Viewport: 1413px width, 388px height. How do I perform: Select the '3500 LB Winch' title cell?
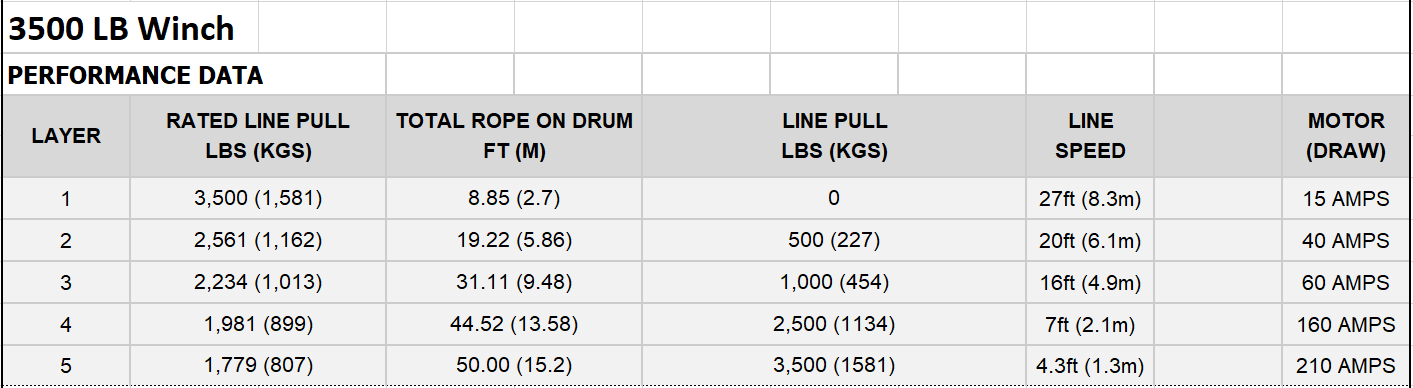point(130,28)
